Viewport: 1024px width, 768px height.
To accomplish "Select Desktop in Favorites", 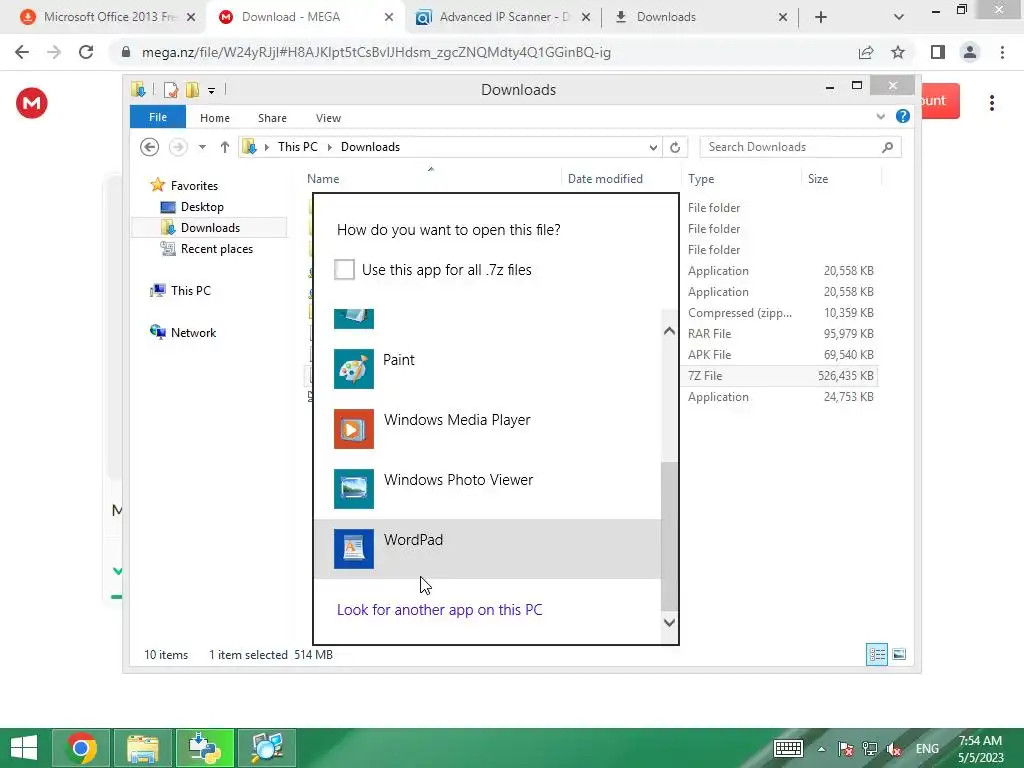I will [x=202, y=206].
